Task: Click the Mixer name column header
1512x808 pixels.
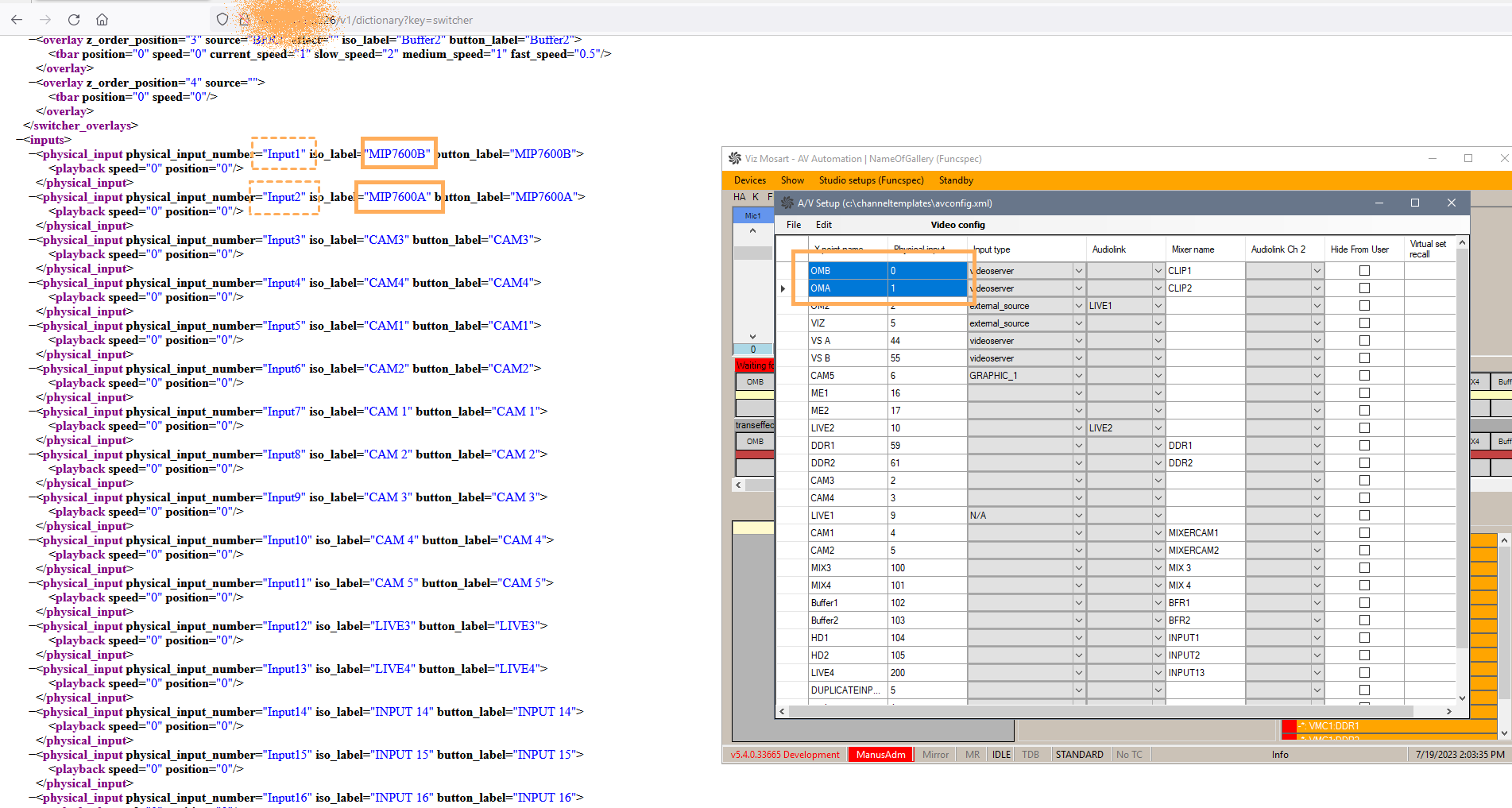Action: pyautogui.click(x=1205, y=249)
